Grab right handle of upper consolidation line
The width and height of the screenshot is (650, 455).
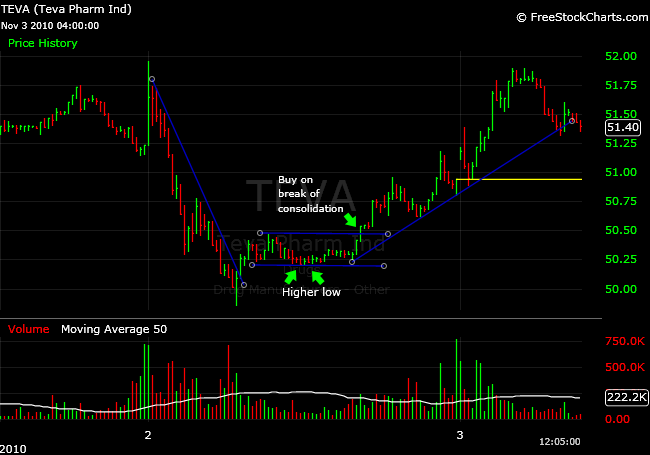388,234
